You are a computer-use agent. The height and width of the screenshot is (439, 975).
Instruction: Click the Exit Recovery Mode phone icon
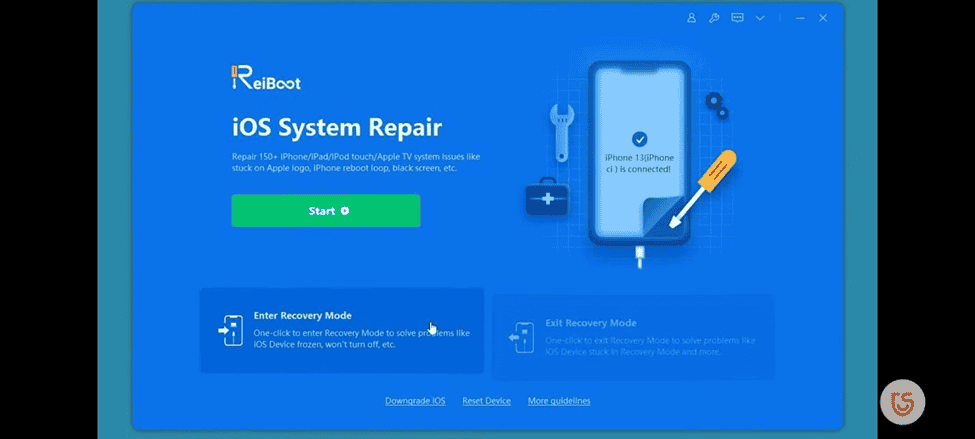[522, 337]
